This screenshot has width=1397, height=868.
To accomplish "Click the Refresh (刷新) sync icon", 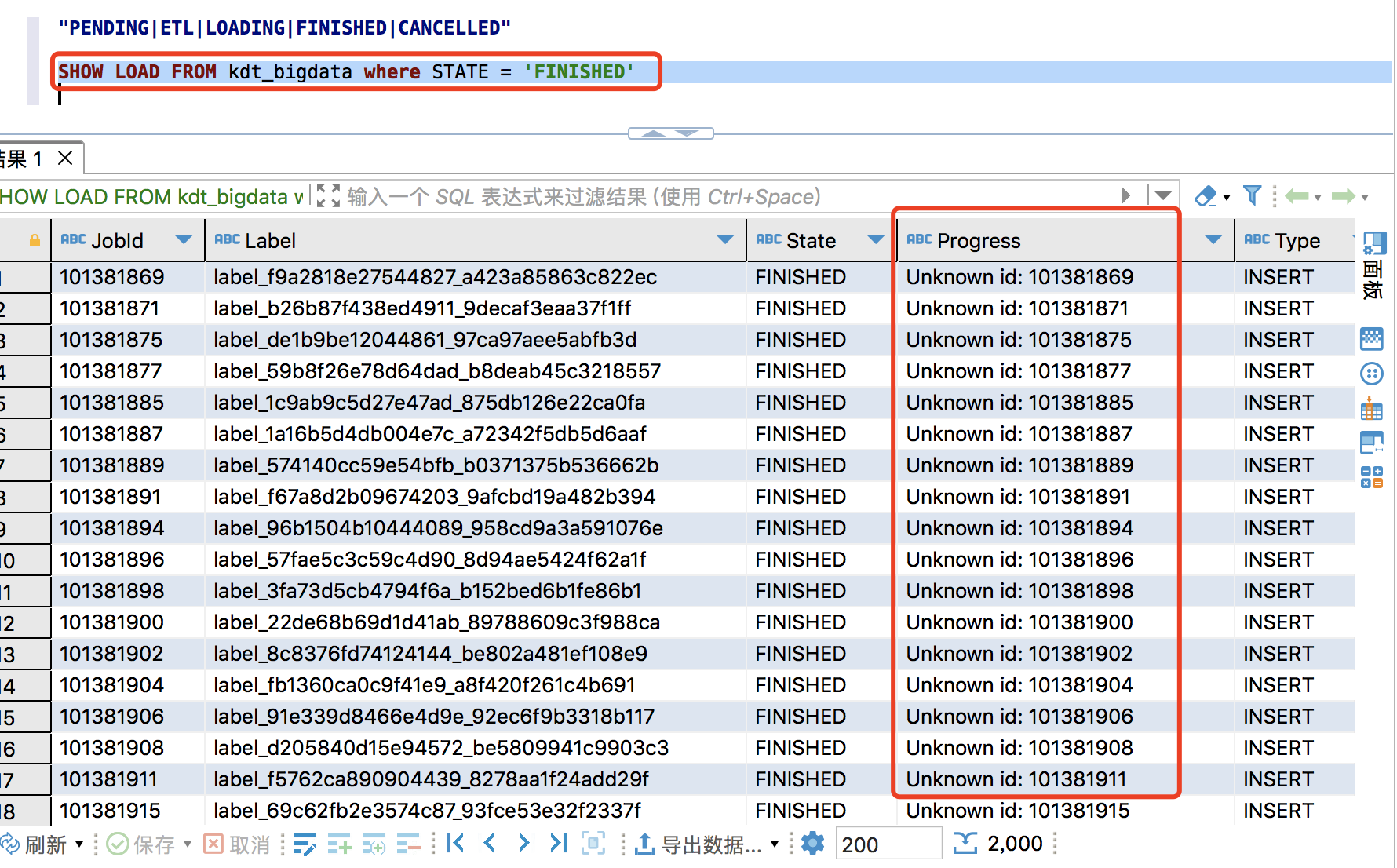I will click(10, 844).
